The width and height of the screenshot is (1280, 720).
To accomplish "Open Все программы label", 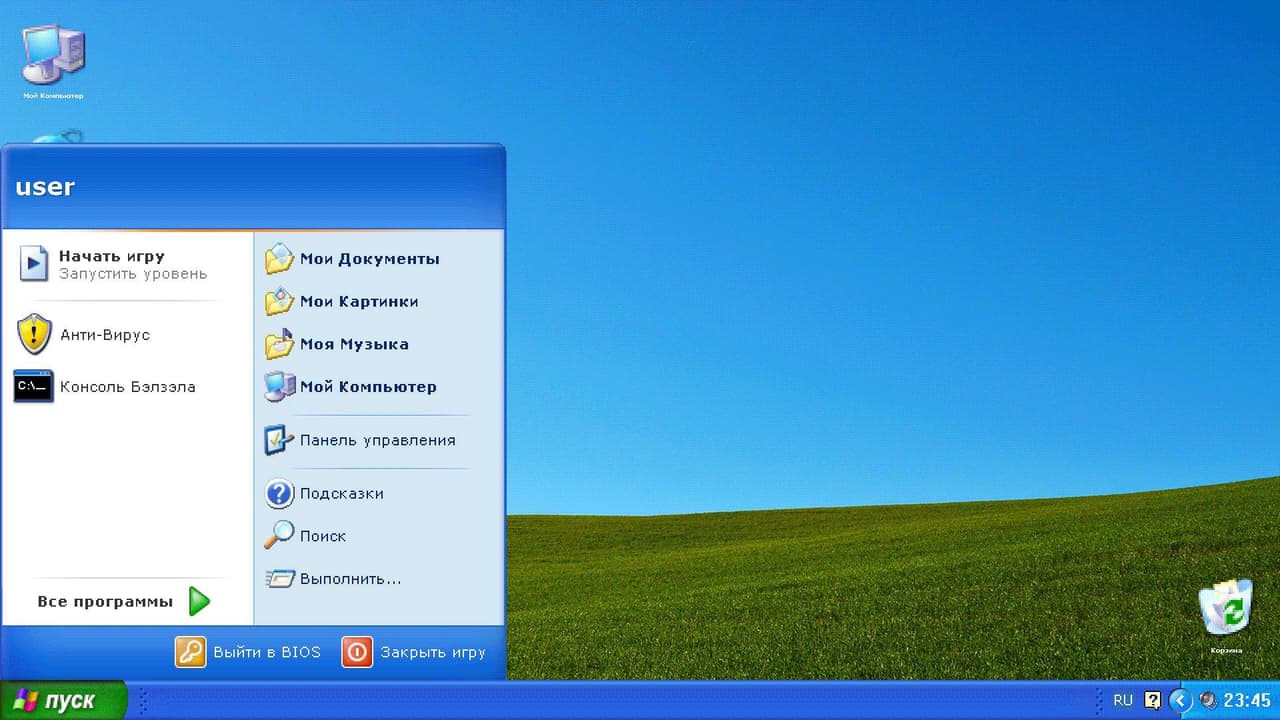I will 105,601.
